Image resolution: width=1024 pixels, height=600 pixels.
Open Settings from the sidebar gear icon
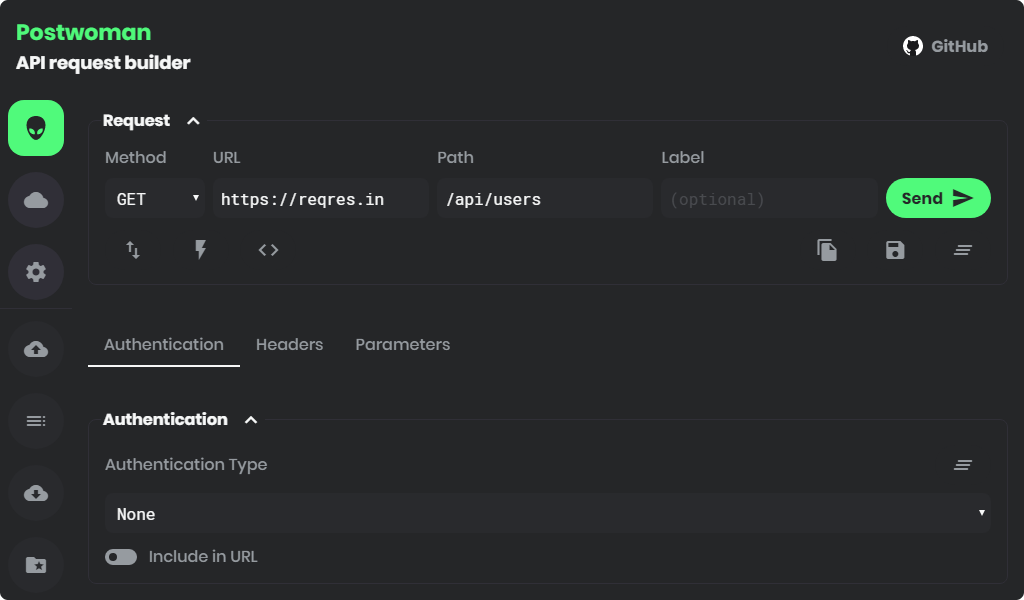[35, 271]
